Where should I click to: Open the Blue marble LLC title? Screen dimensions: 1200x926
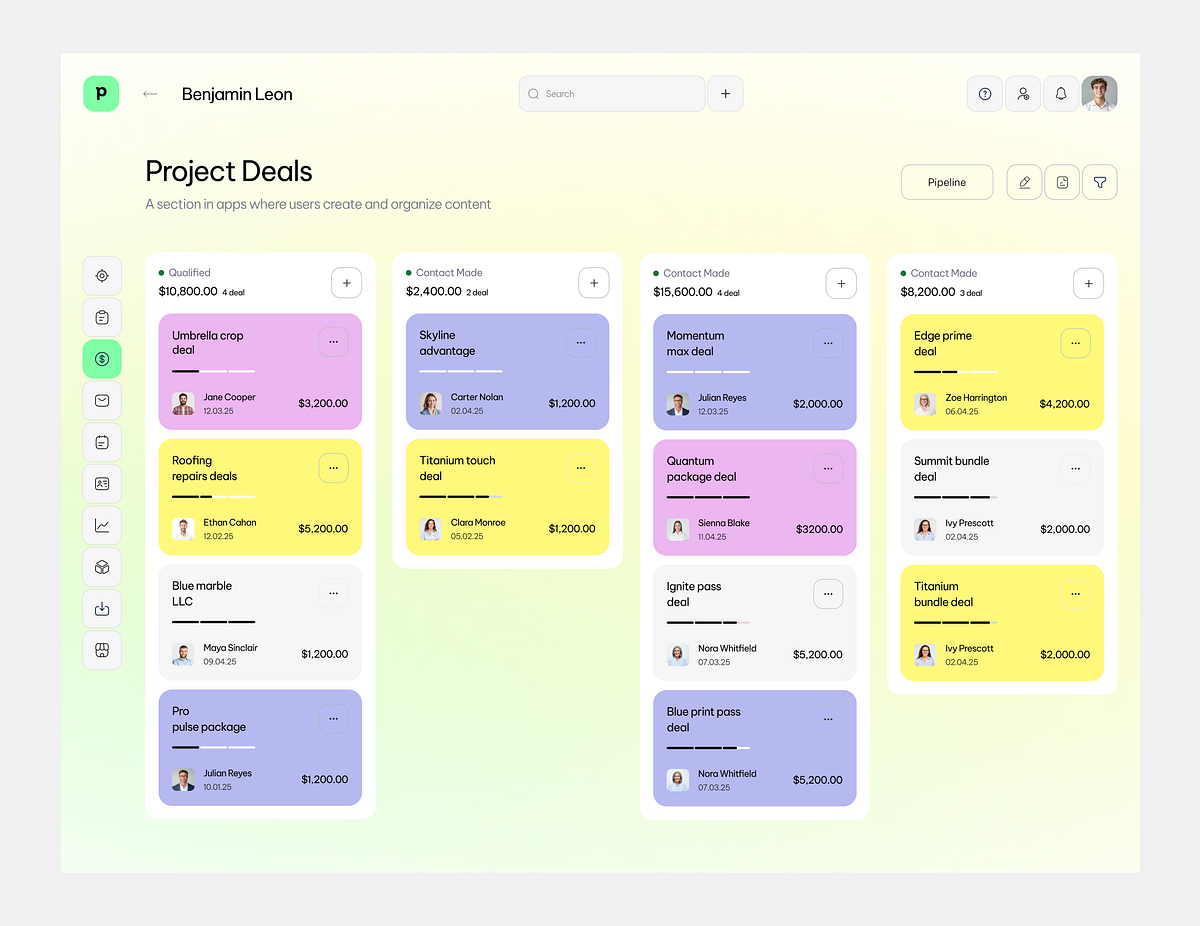pos(202,593)
